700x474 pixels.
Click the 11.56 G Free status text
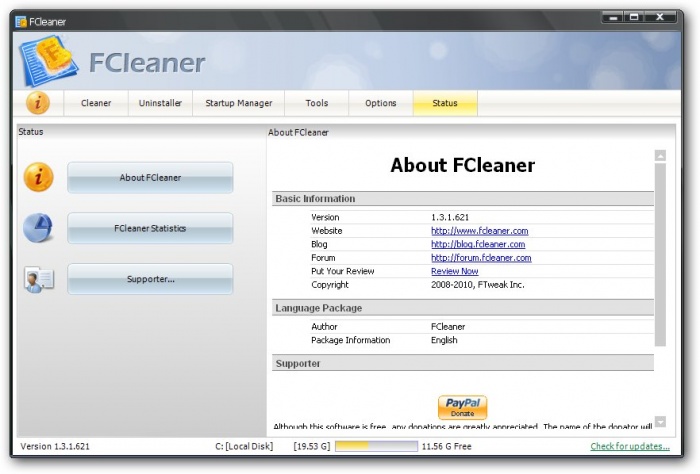pyautogui.click(x=446, y=446)
